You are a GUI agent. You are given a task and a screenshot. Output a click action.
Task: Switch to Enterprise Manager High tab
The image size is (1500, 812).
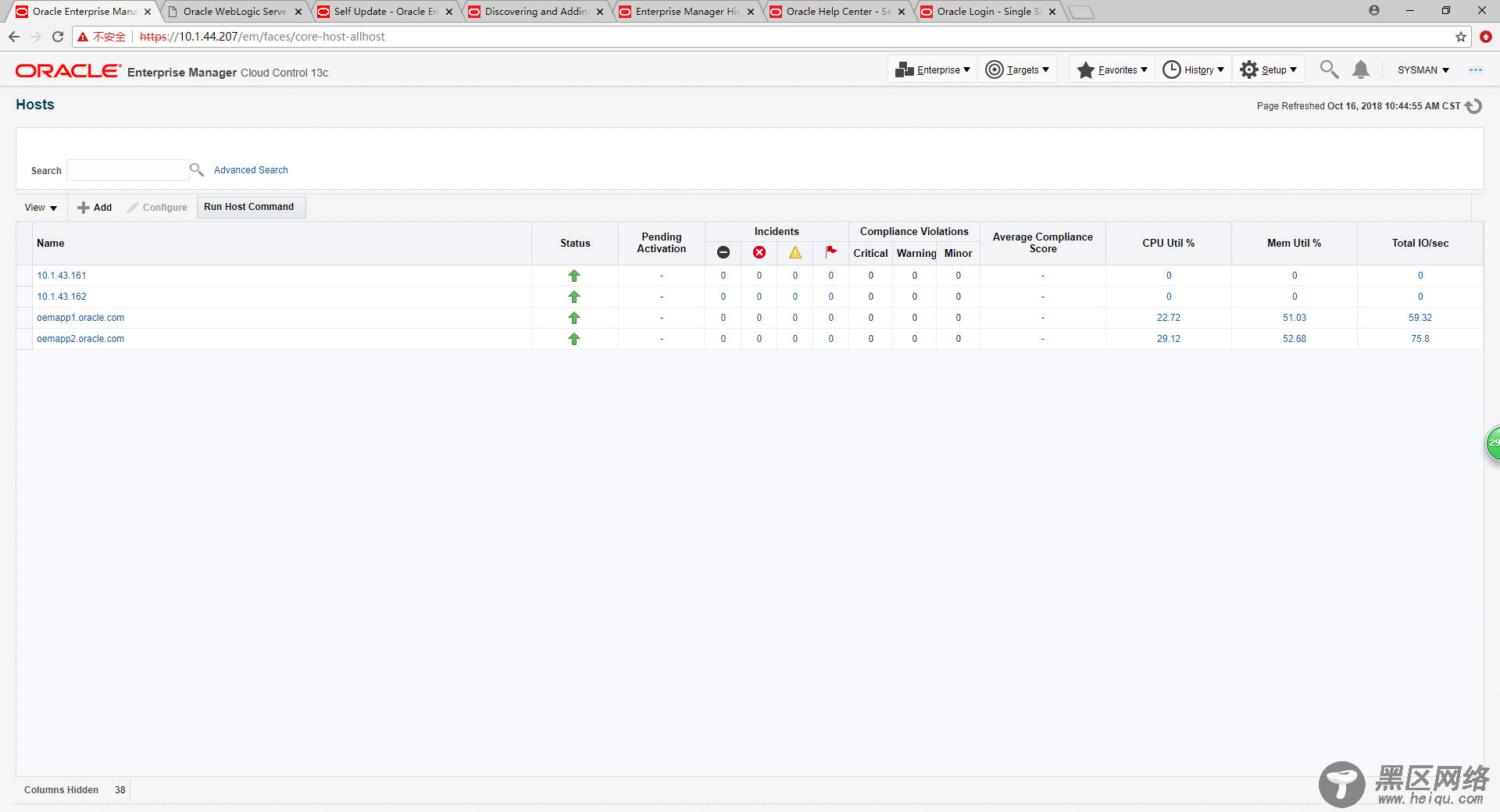tap(687, 11)
